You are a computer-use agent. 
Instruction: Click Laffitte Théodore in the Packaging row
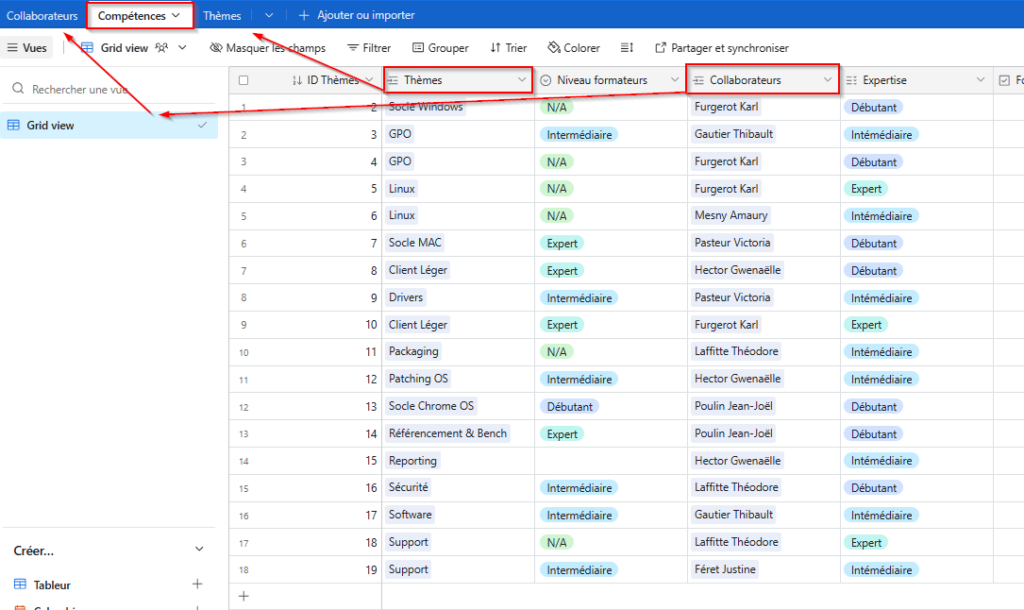(736, 351)
